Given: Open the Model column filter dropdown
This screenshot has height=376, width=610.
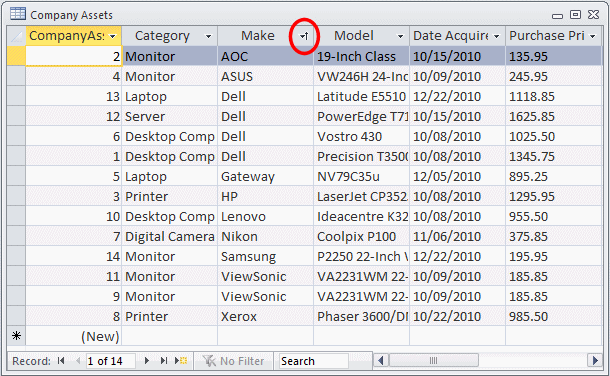Looking at the screenshot, I should pyautogui.click(x=400, y=36).
